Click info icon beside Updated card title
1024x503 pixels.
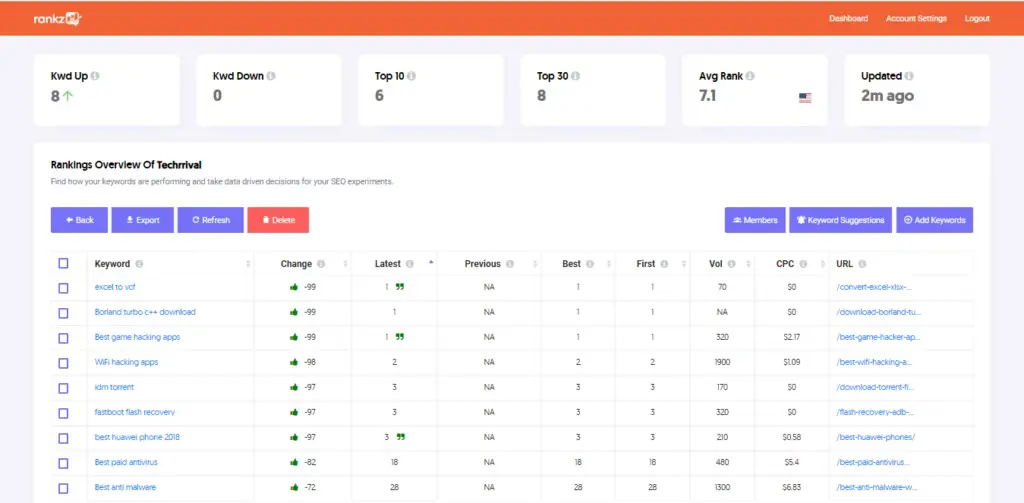909,76
